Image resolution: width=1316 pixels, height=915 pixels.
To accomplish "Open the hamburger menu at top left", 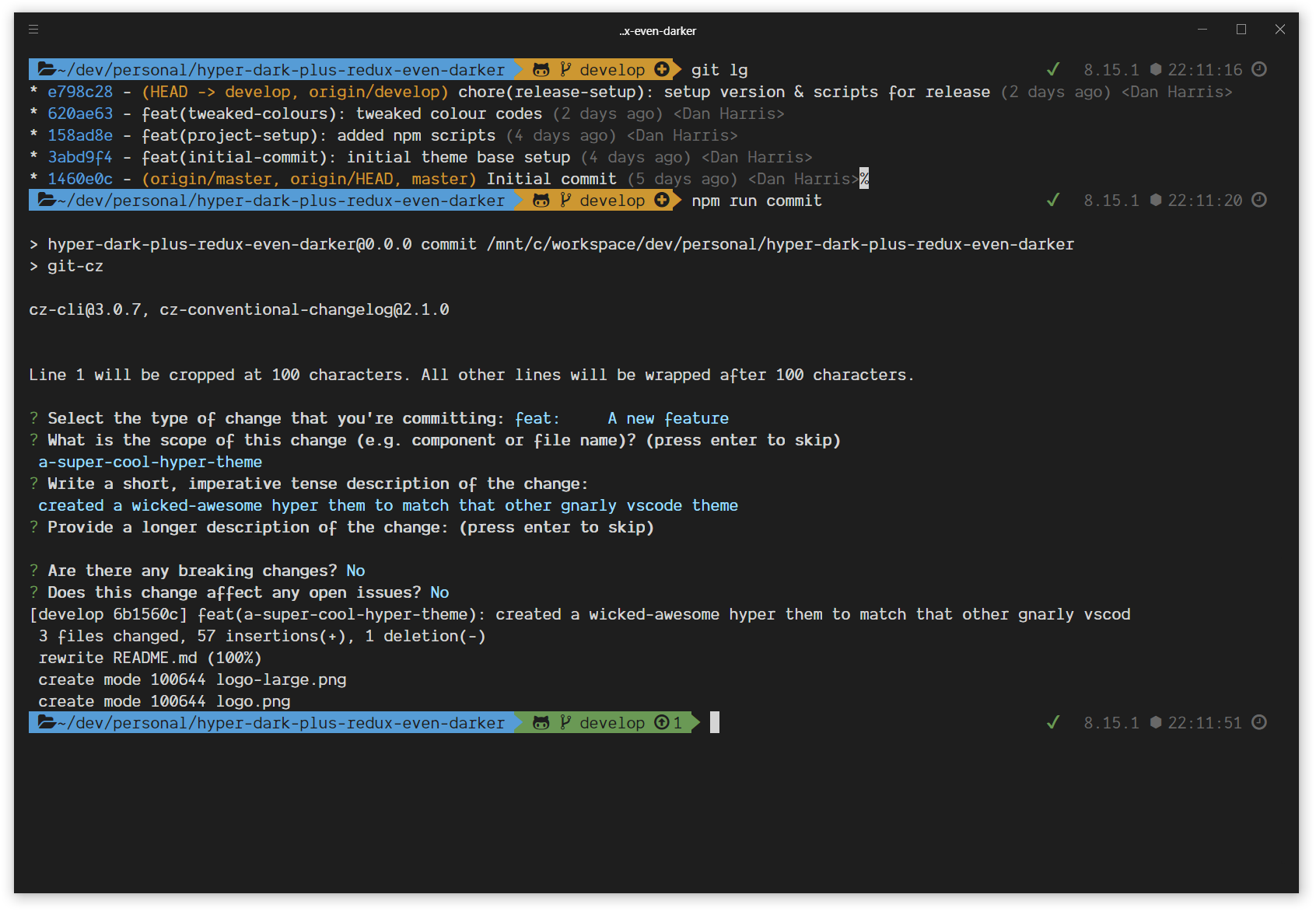I will (x=33, y=30).
